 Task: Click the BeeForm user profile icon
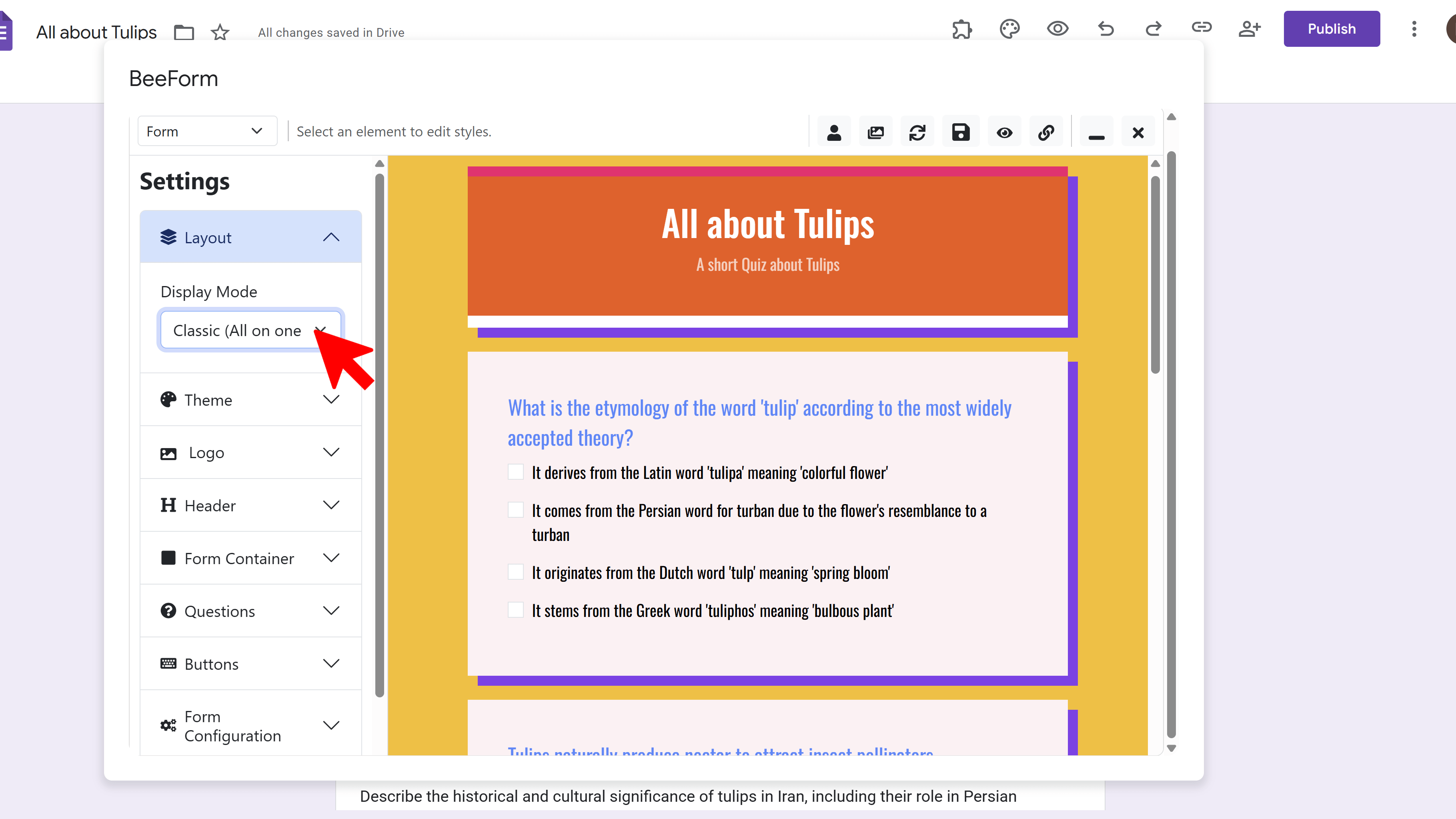click(x=834, y=132)
